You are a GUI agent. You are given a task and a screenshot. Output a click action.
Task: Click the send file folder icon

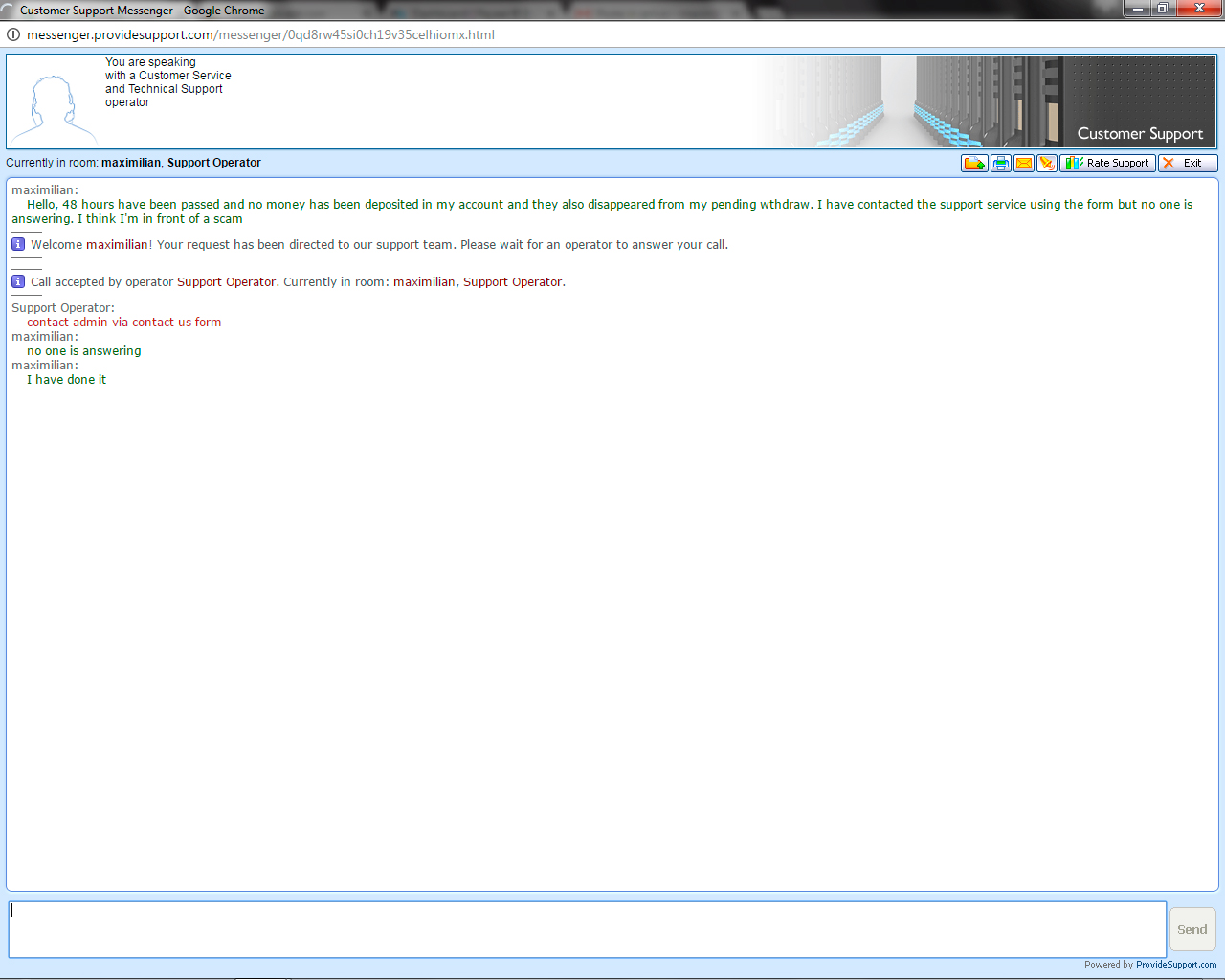[974, 163]
